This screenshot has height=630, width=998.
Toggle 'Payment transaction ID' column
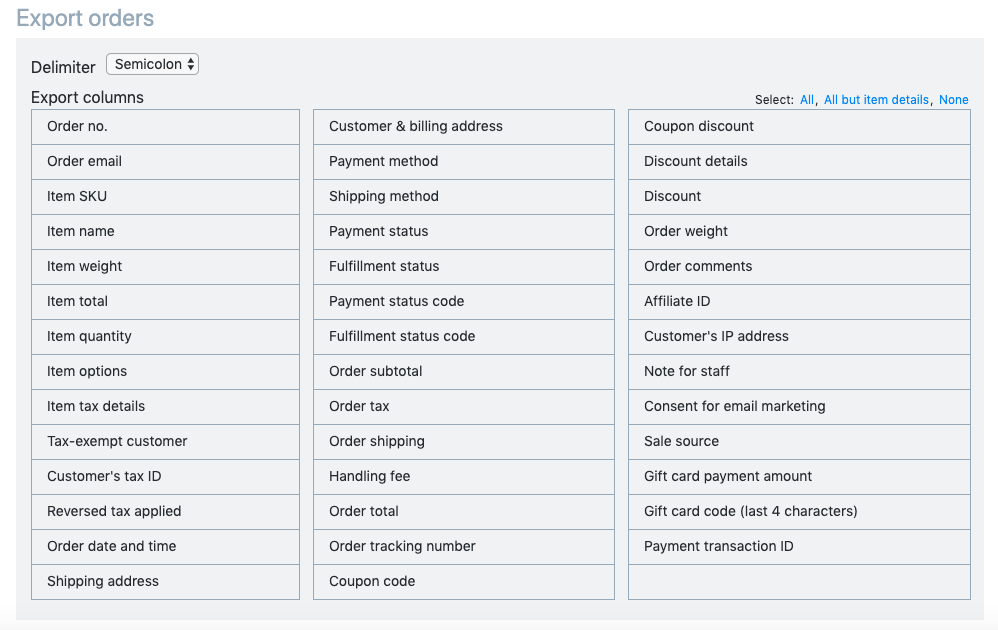click(x=799, y=547)
